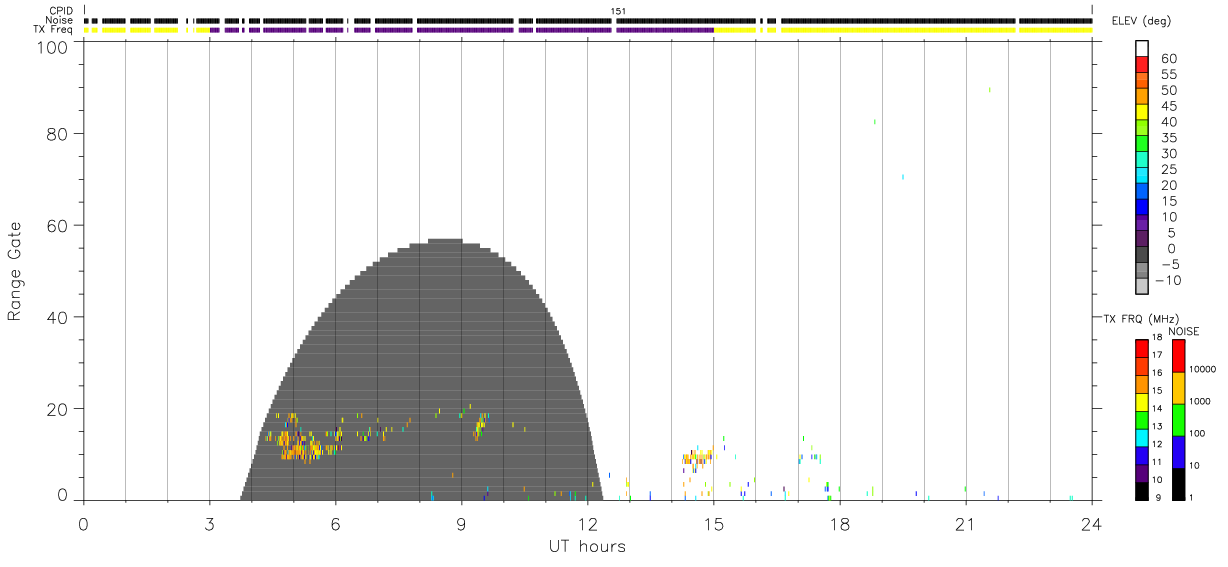This screenshot has height=567, width=1228.
Task: Click the ELEV scale label '35'
Action: pos(1169,138)
